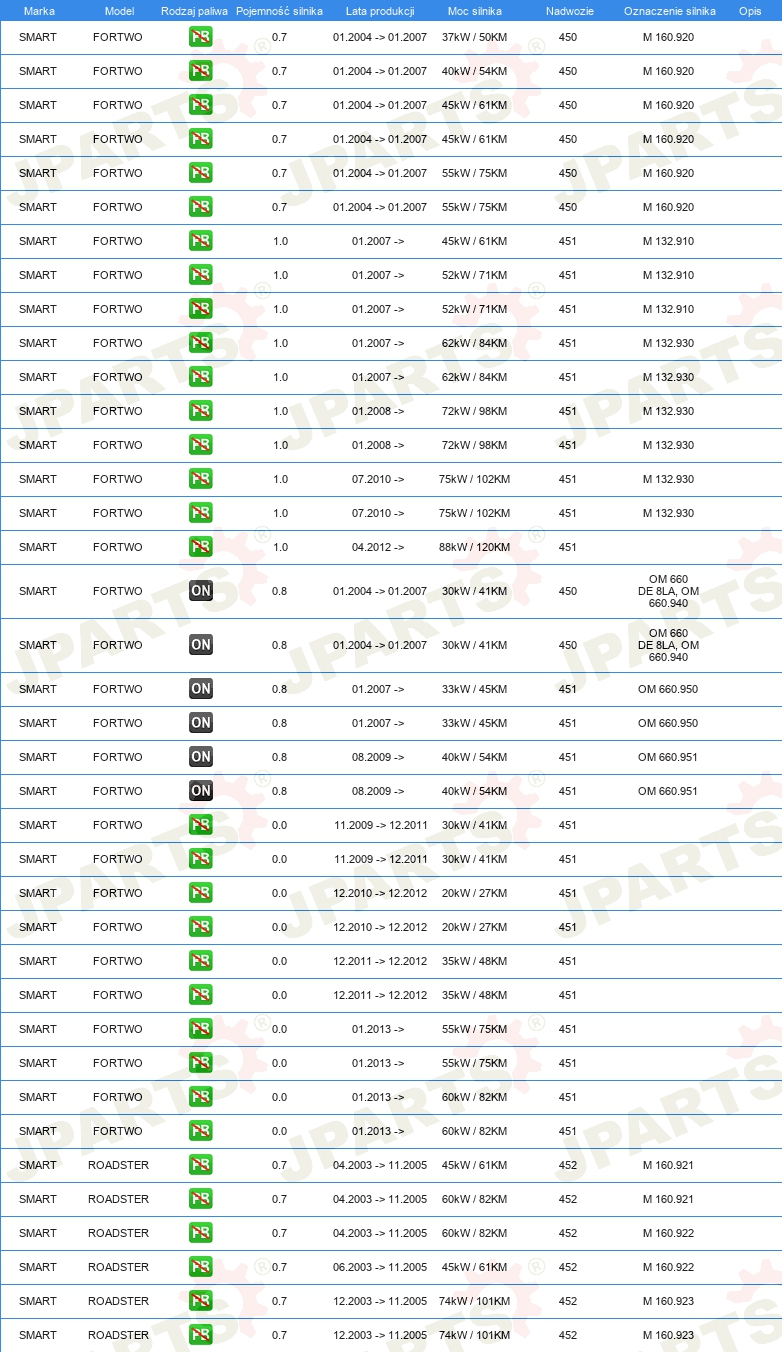This screenshot has width=782, height=1352.
Task: Click engine capacity '0.7' in the 37kW / 50KM row
Action: (x=279, y=37)
